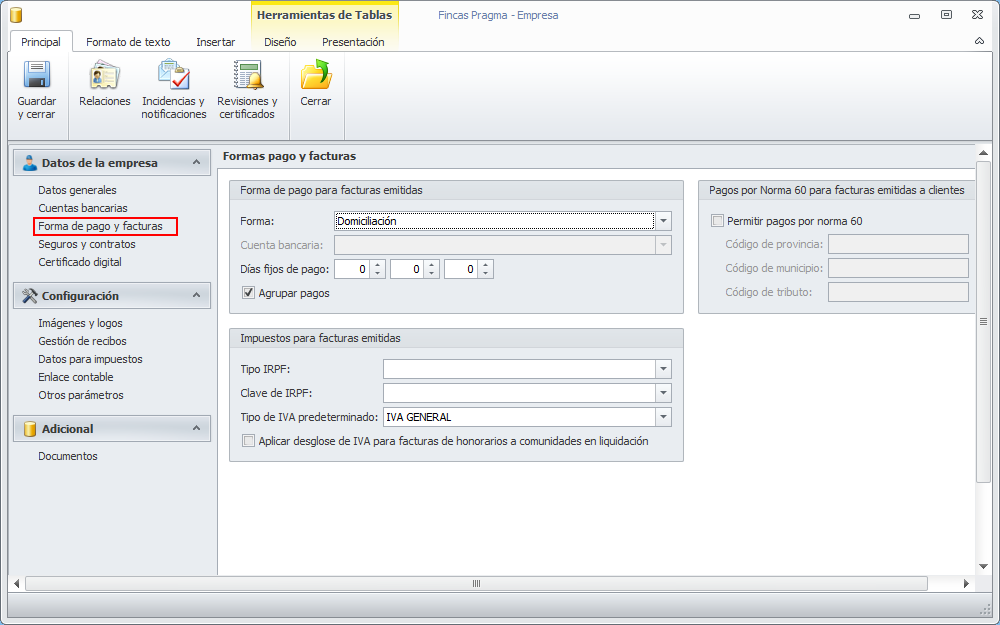Decrease the second Días fijos de pago value
This screenshot has height=625, width=1000.
pos(432,274)
